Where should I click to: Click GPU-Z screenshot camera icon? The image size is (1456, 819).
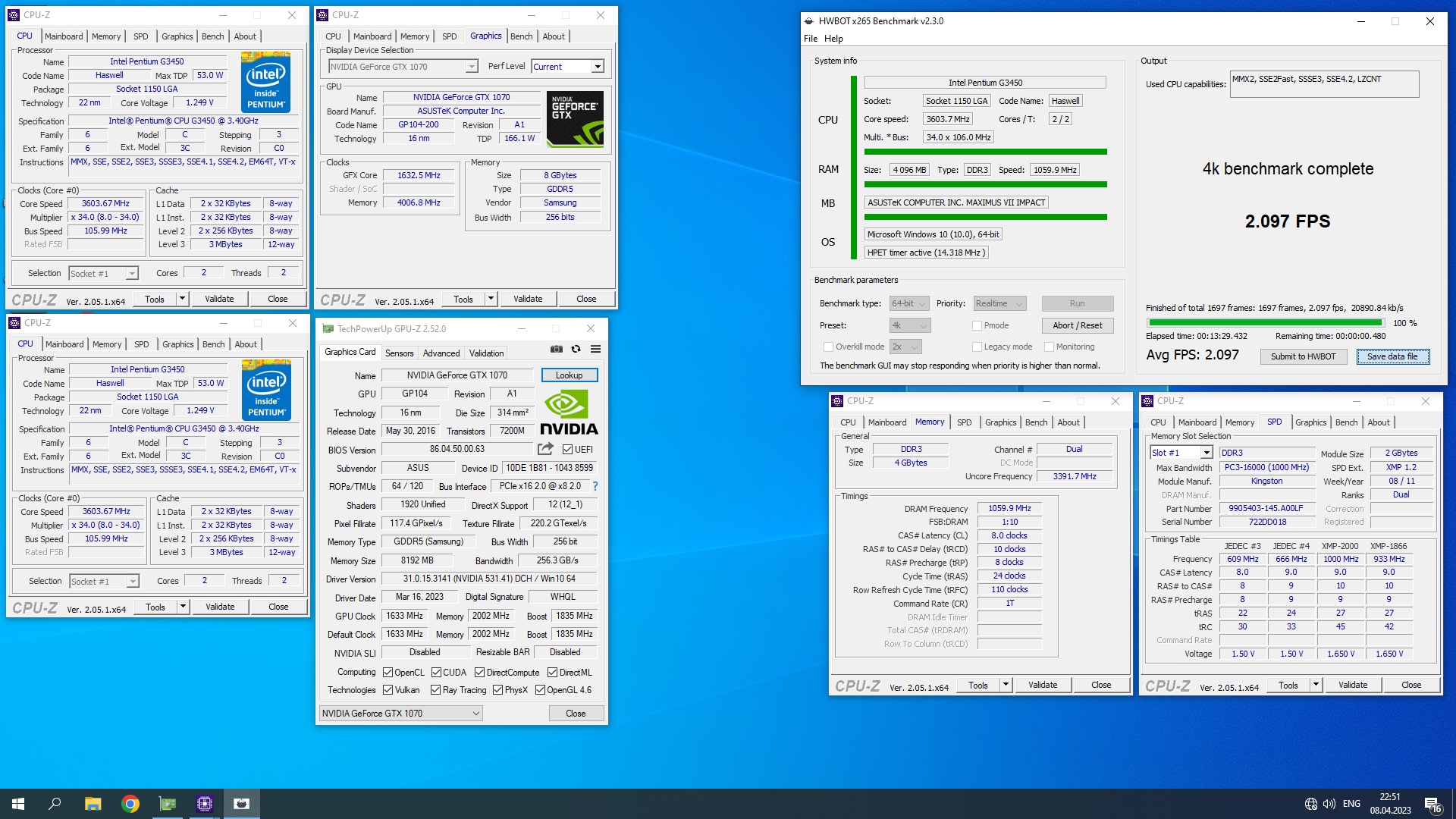(x=557, y=349)
